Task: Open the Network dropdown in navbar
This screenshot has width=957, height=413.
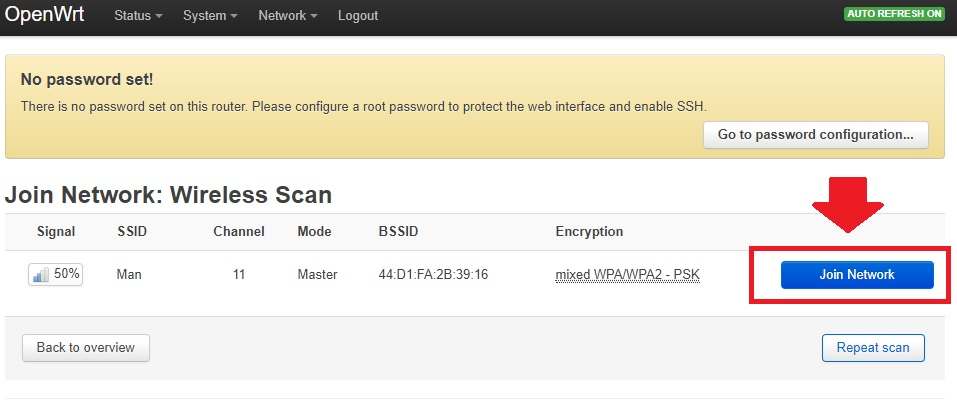Action: coord(287,16)
